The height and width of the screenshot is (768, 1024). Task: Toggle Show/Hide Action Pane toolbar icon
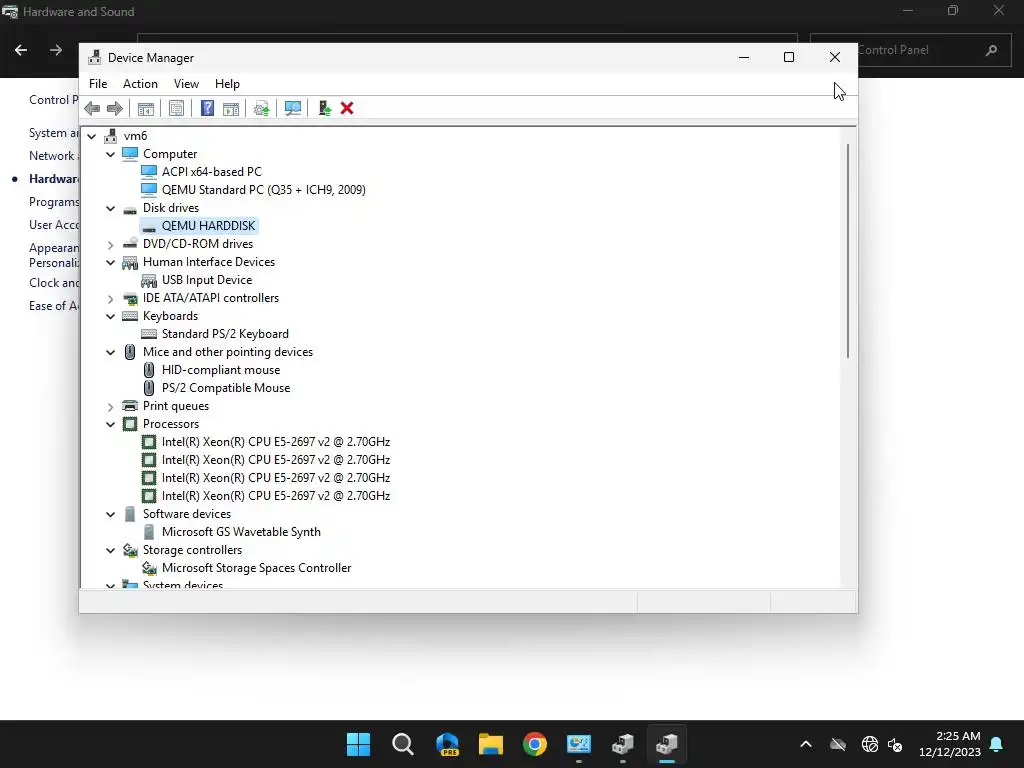point(231,108)
